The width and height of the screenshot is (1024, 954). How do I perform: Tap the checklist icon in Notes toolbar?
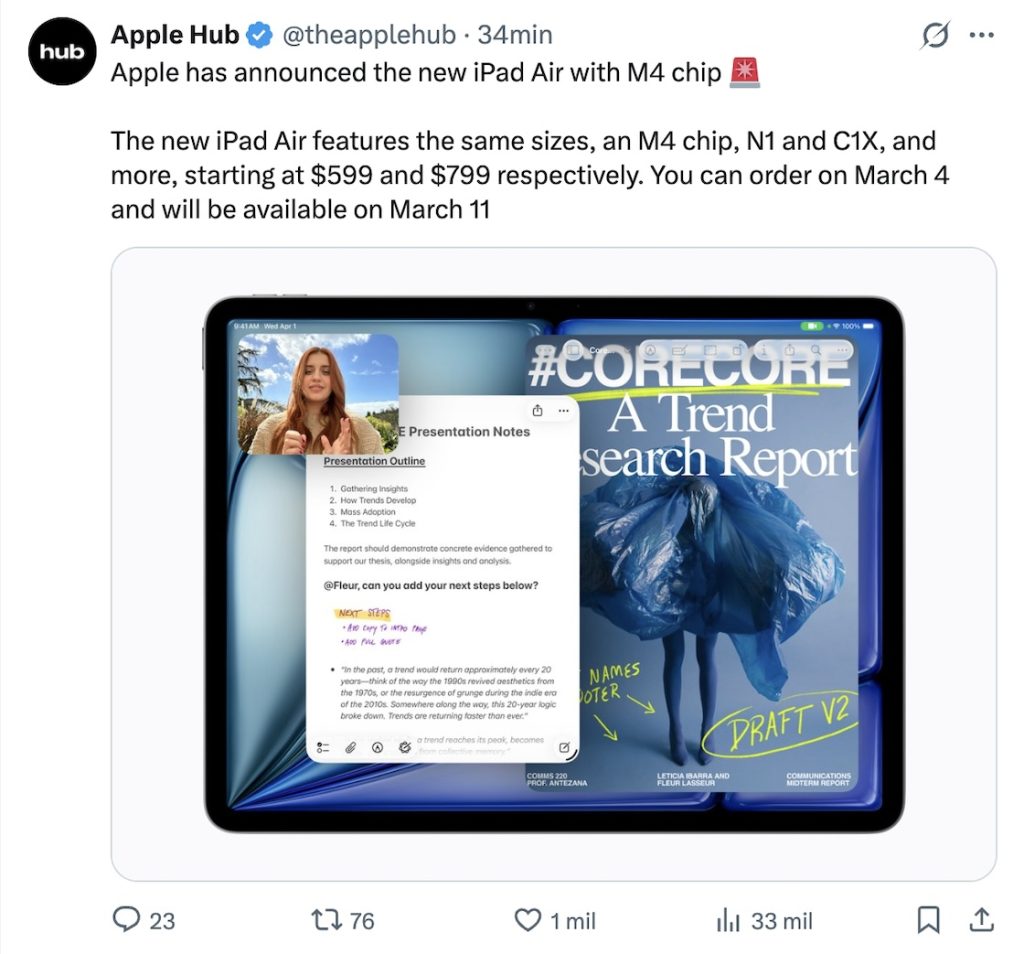tap(323, 747)
